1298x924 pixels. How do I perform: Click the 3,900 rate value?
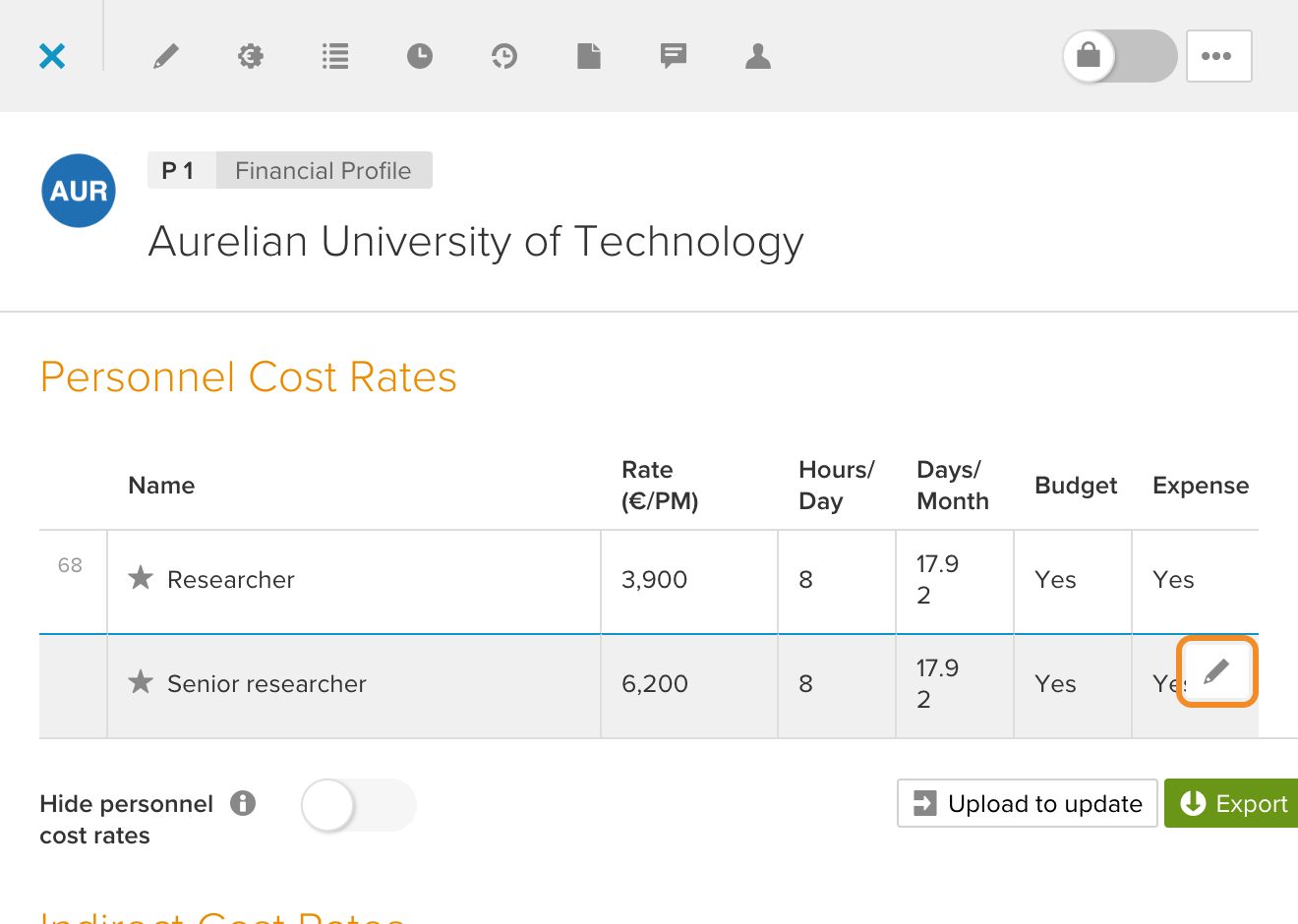tap(654, 580)
